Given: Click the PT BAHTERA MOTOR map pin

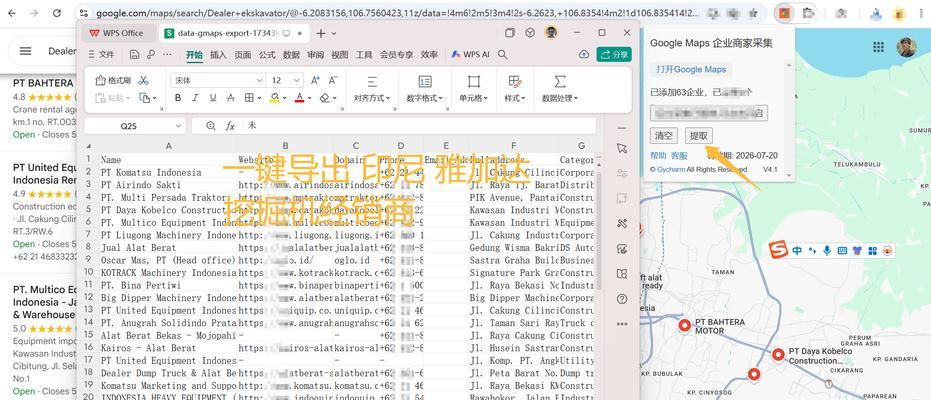Looking at the screenshot, I should coord(685,325).
